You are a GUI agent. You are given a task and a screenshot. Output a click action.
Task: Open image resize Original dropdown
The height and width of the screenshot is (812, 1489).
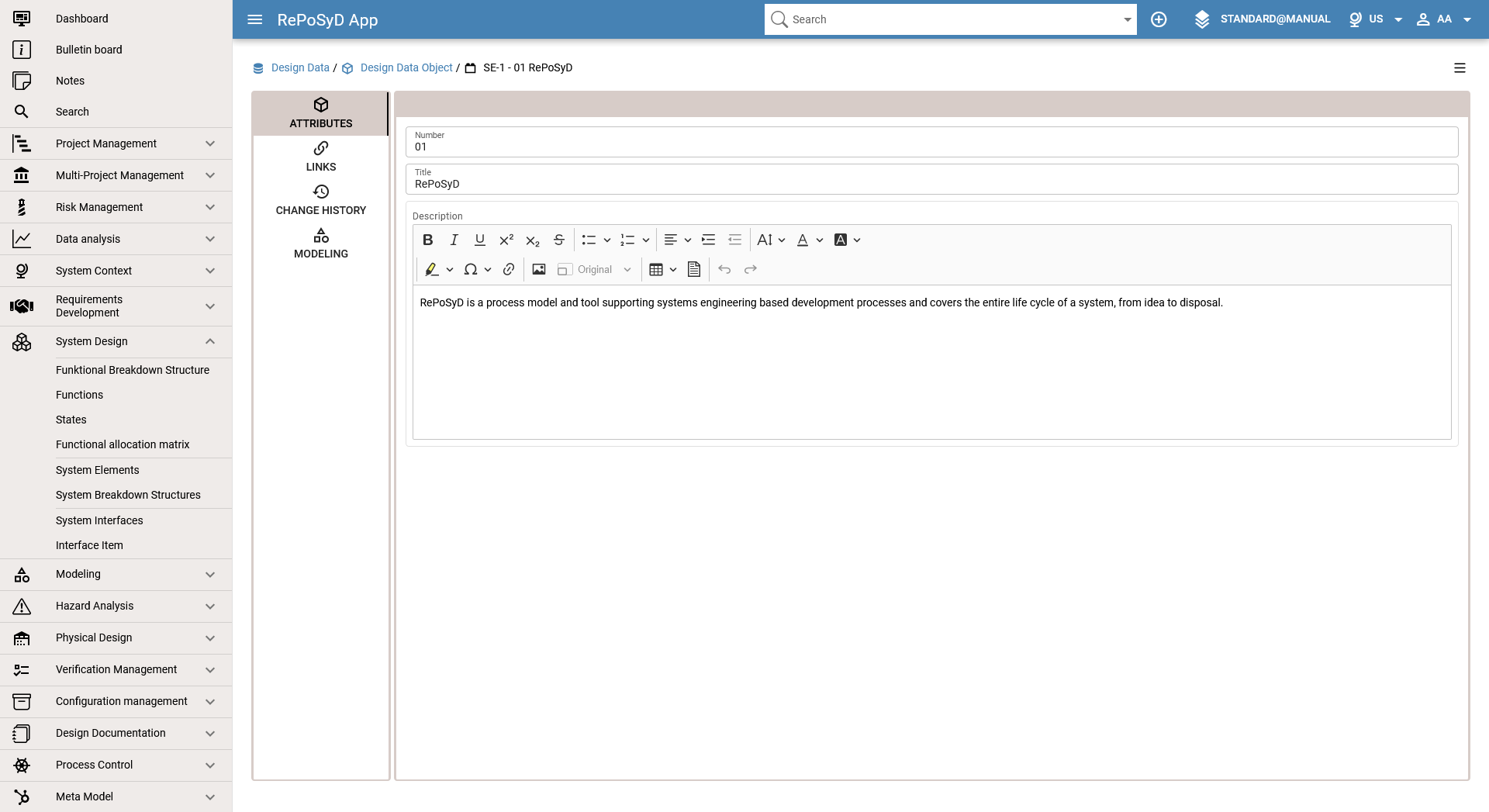(595, 270)
